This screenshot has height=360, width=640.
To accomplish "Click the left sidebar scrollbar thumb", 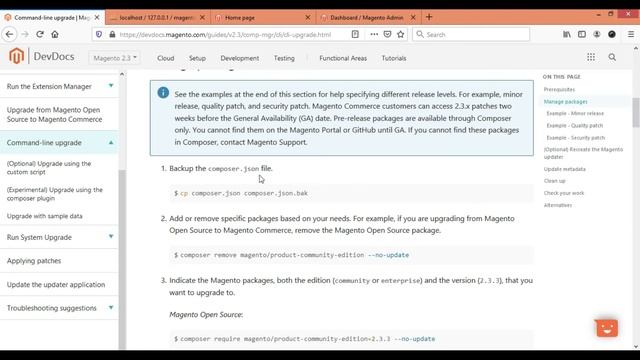I will (x=122, y=259).
